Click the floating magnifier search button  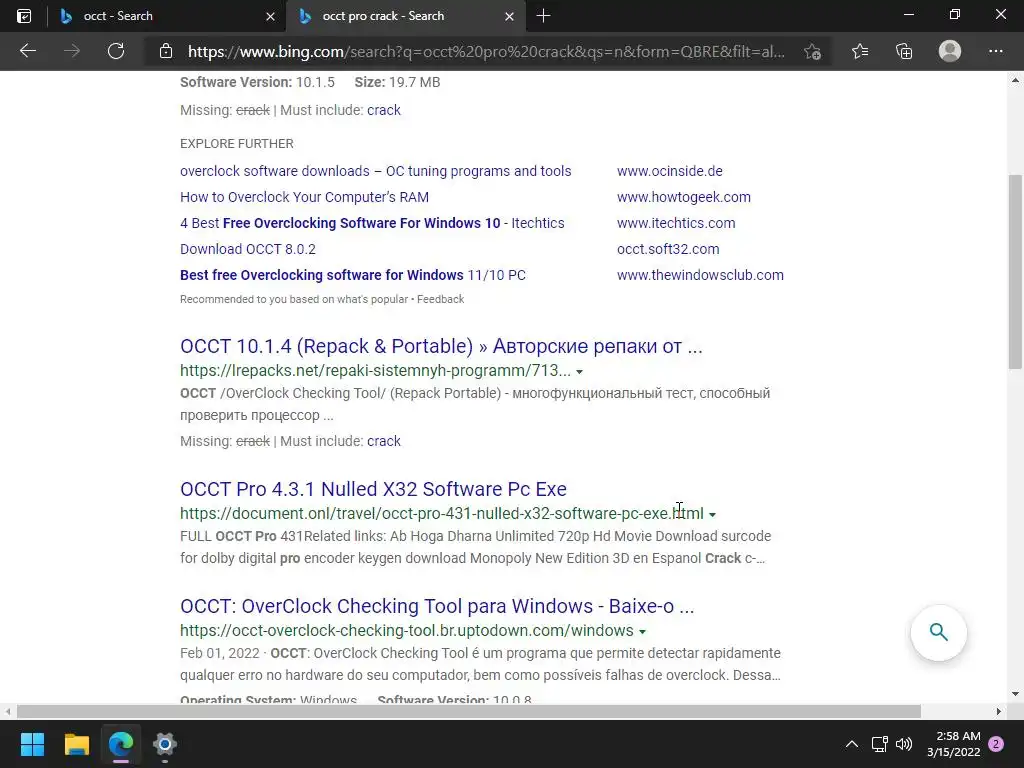[x=938, y=632]
